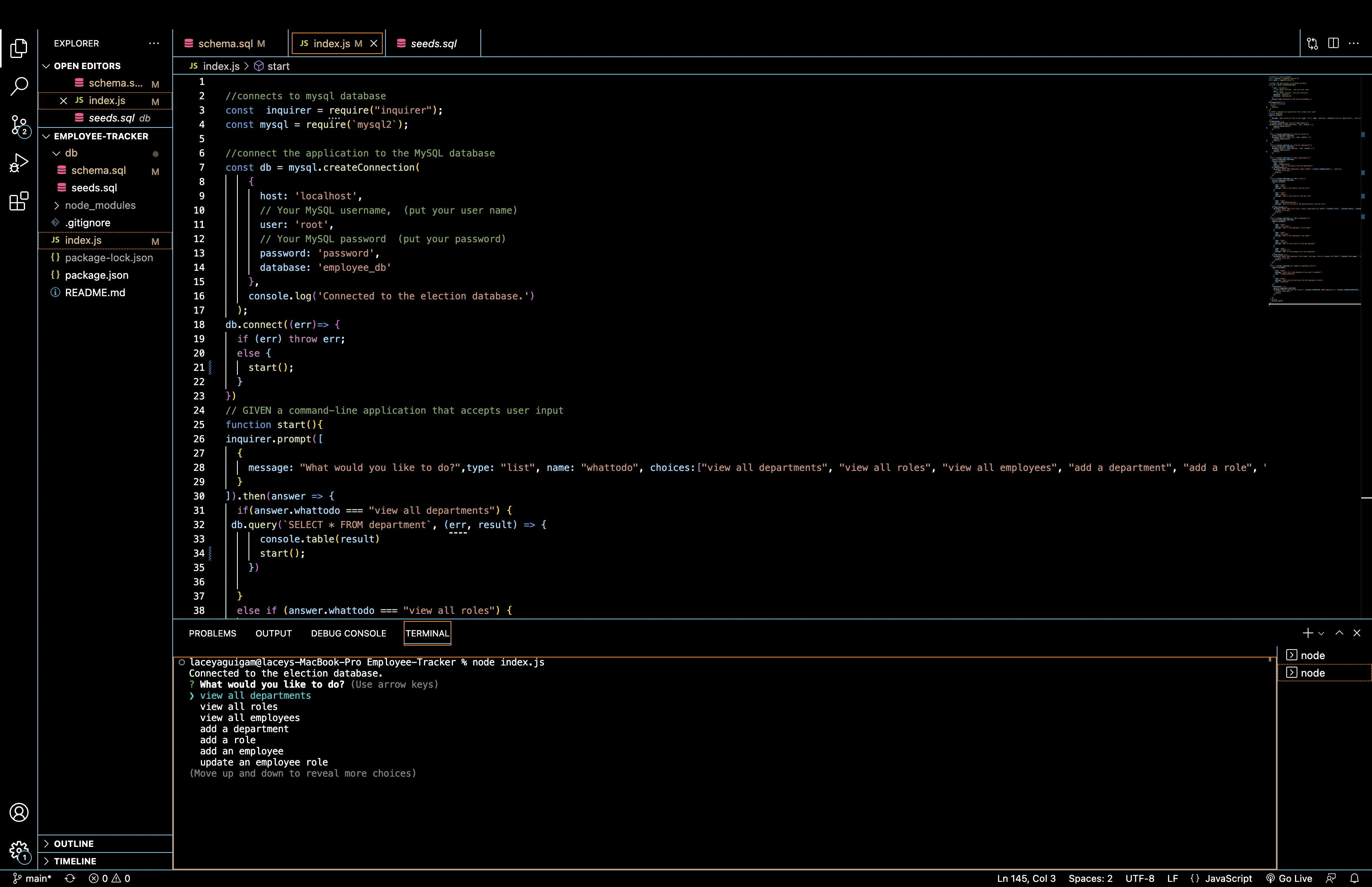The width and height of the screenshot is (1372, 887).
Task: Close the terminal panel
Action: pos(1357,633)
